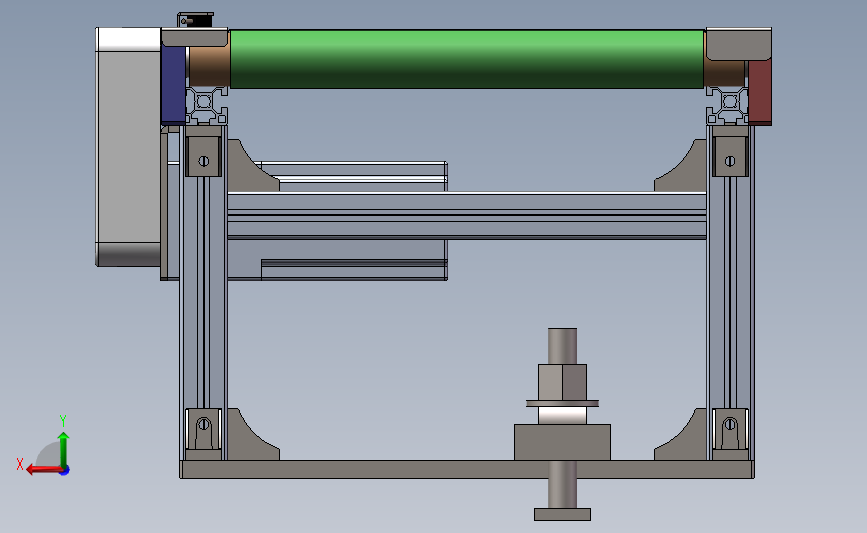Select the large light-gray motor housing

128,147
